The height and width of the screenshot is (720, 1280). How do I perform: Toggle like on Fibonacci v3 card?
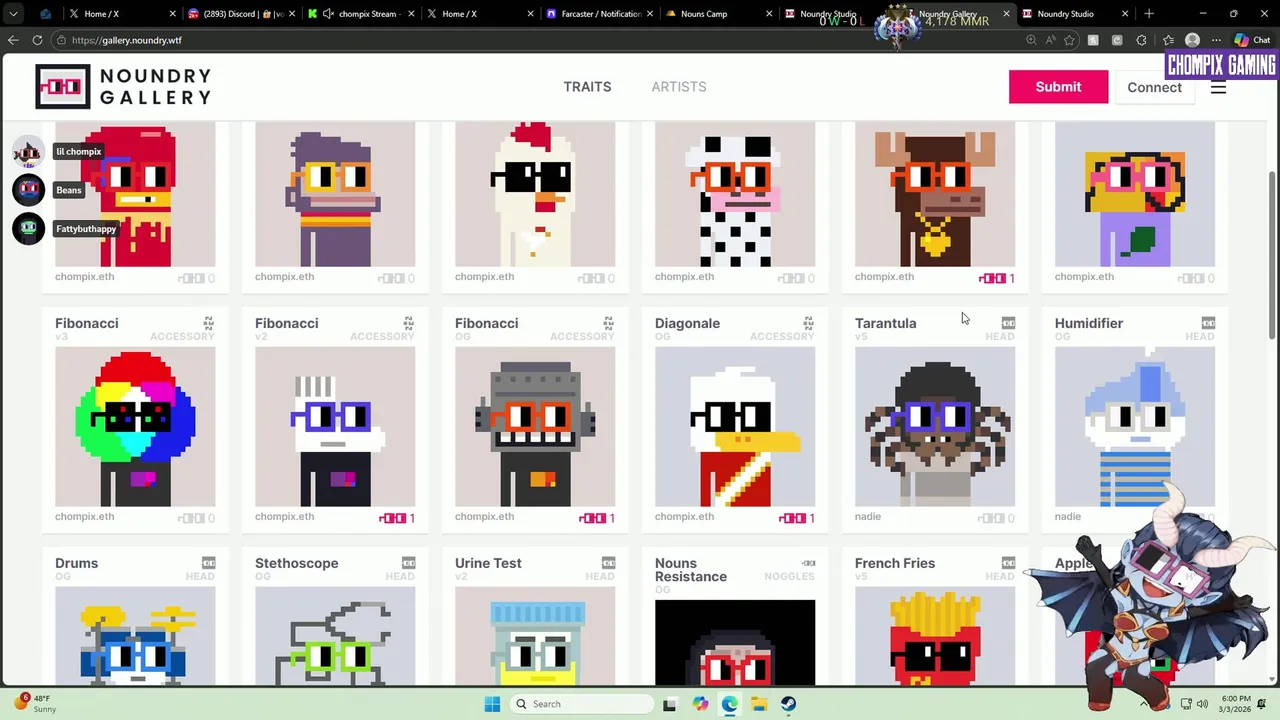tap(197, 518)
